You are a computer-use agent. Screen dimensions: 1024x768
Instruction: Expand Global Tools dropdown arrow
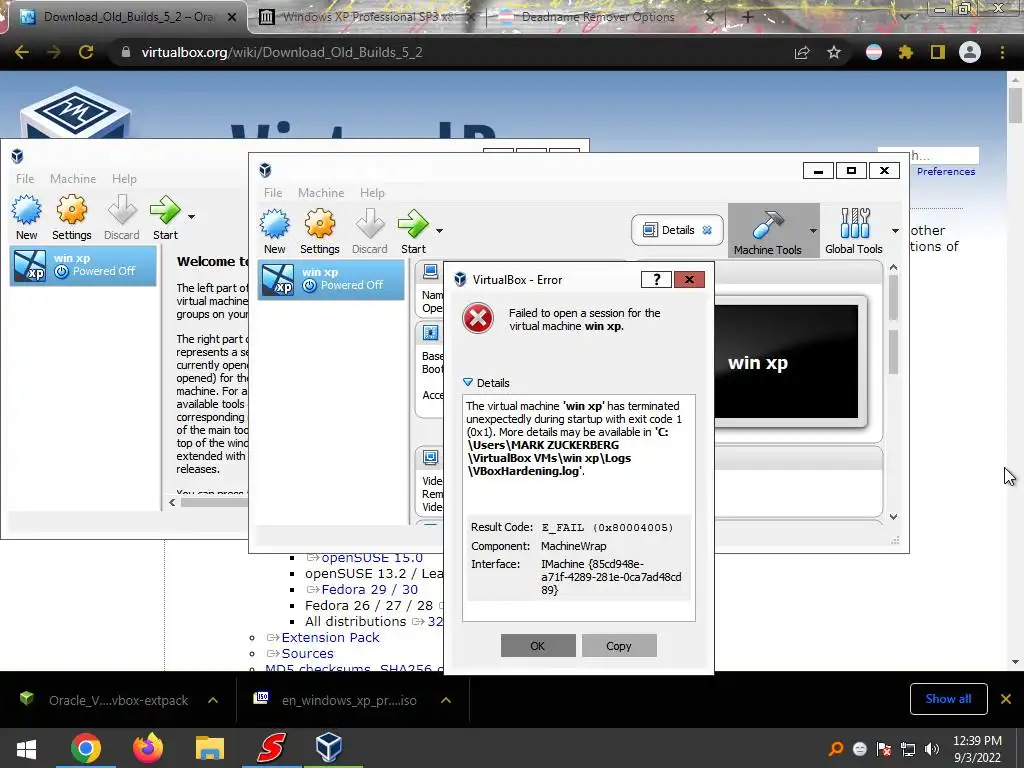[x=895, y=231]
